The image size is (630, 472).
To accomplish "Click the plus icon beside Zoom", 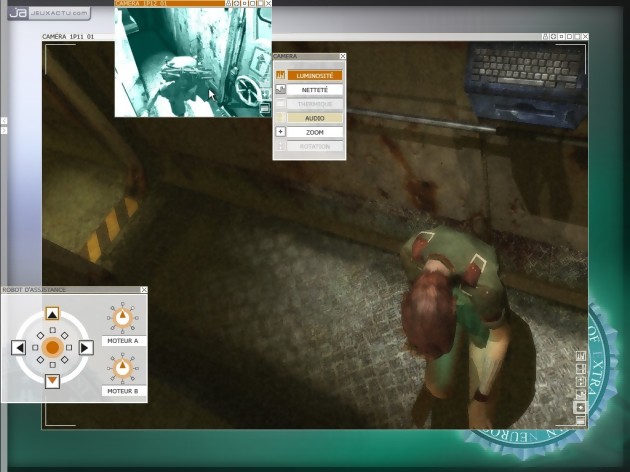I will coord(280,132).
